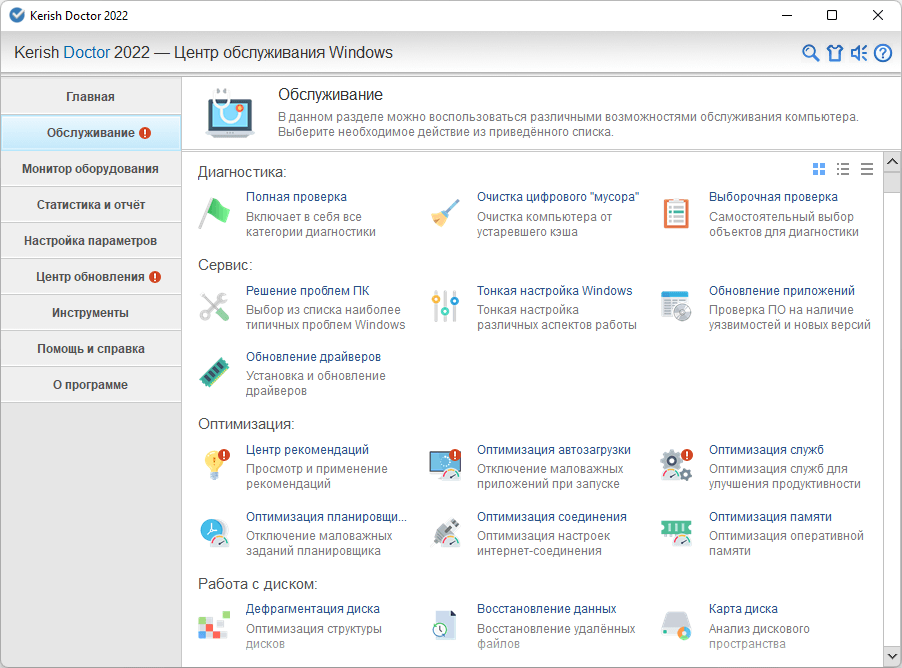Toggle the speaker sound icon in header

[x=859, y=53]
